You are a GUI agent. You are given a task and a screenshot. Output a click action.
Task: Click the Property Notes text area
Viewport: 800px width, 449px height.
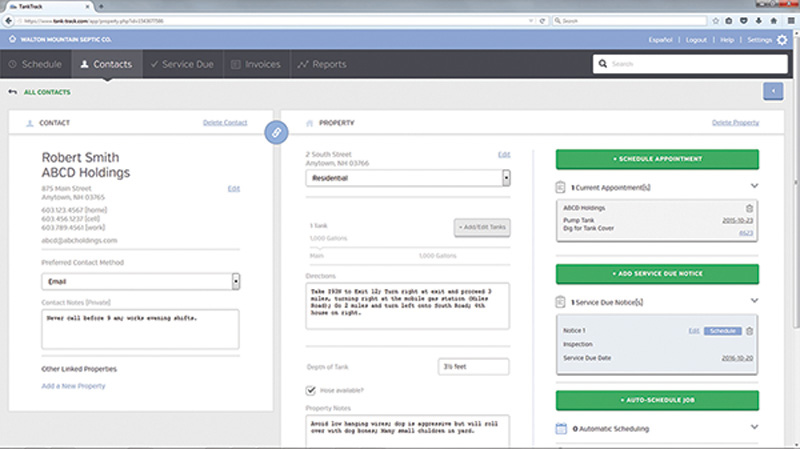(408, 431)
